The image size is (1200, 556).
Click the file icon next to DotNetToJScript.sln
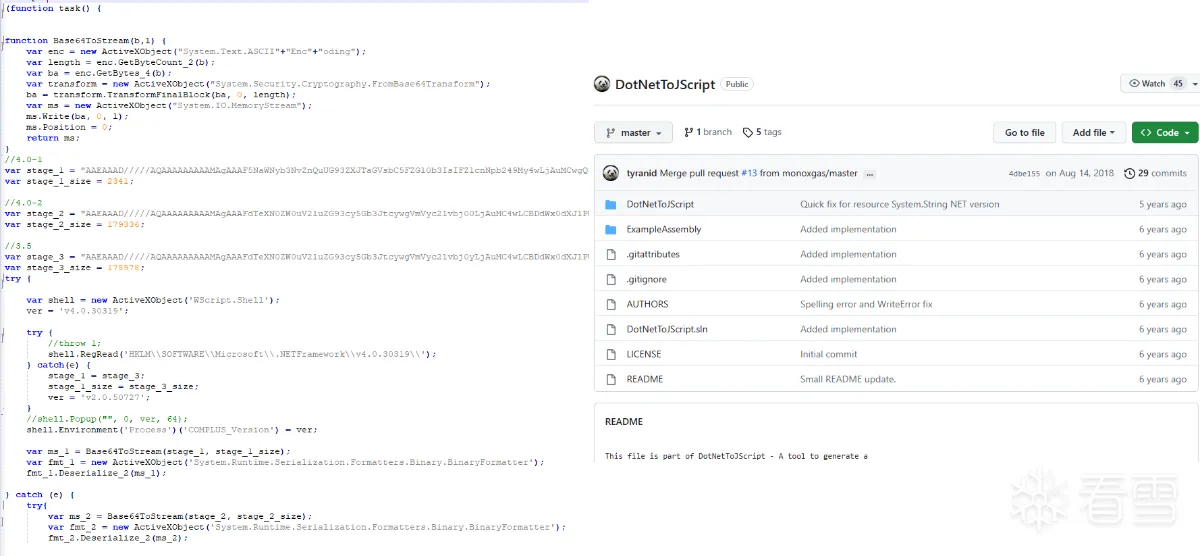click(x=610, y=329)
